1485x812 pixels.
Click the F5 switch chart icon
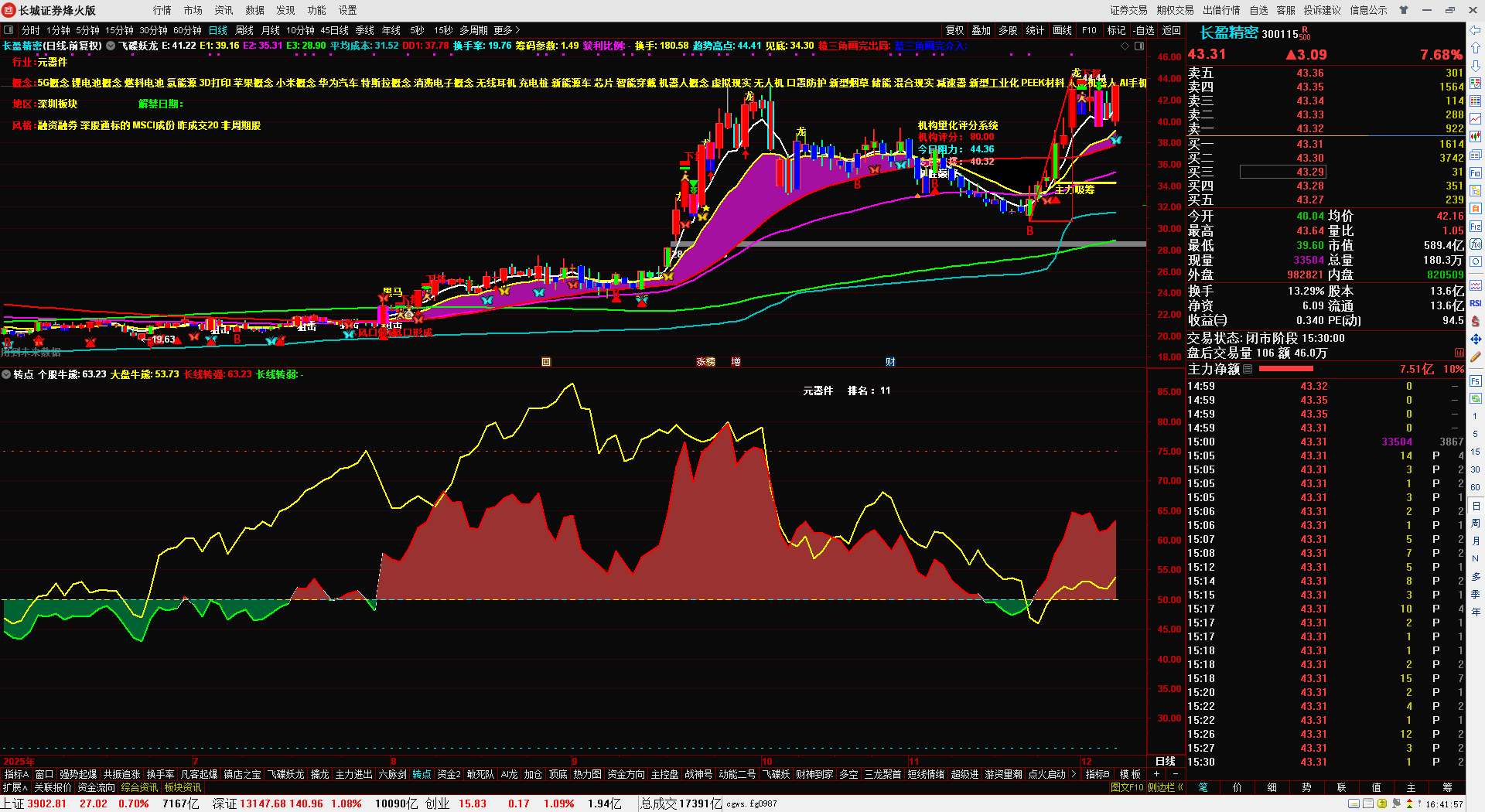pos(1476,381)
